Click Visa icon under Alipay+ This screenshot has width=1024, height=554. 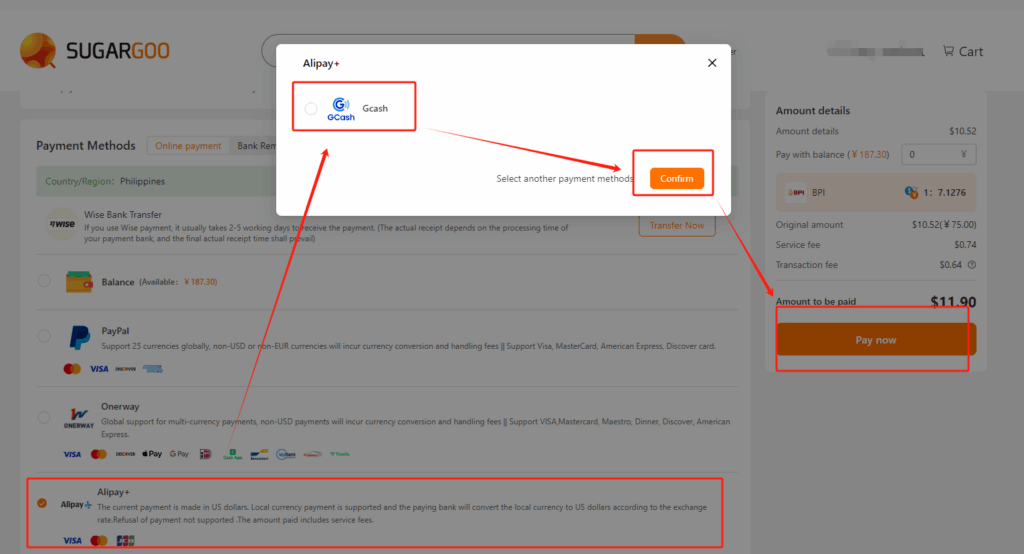point(72,540)
